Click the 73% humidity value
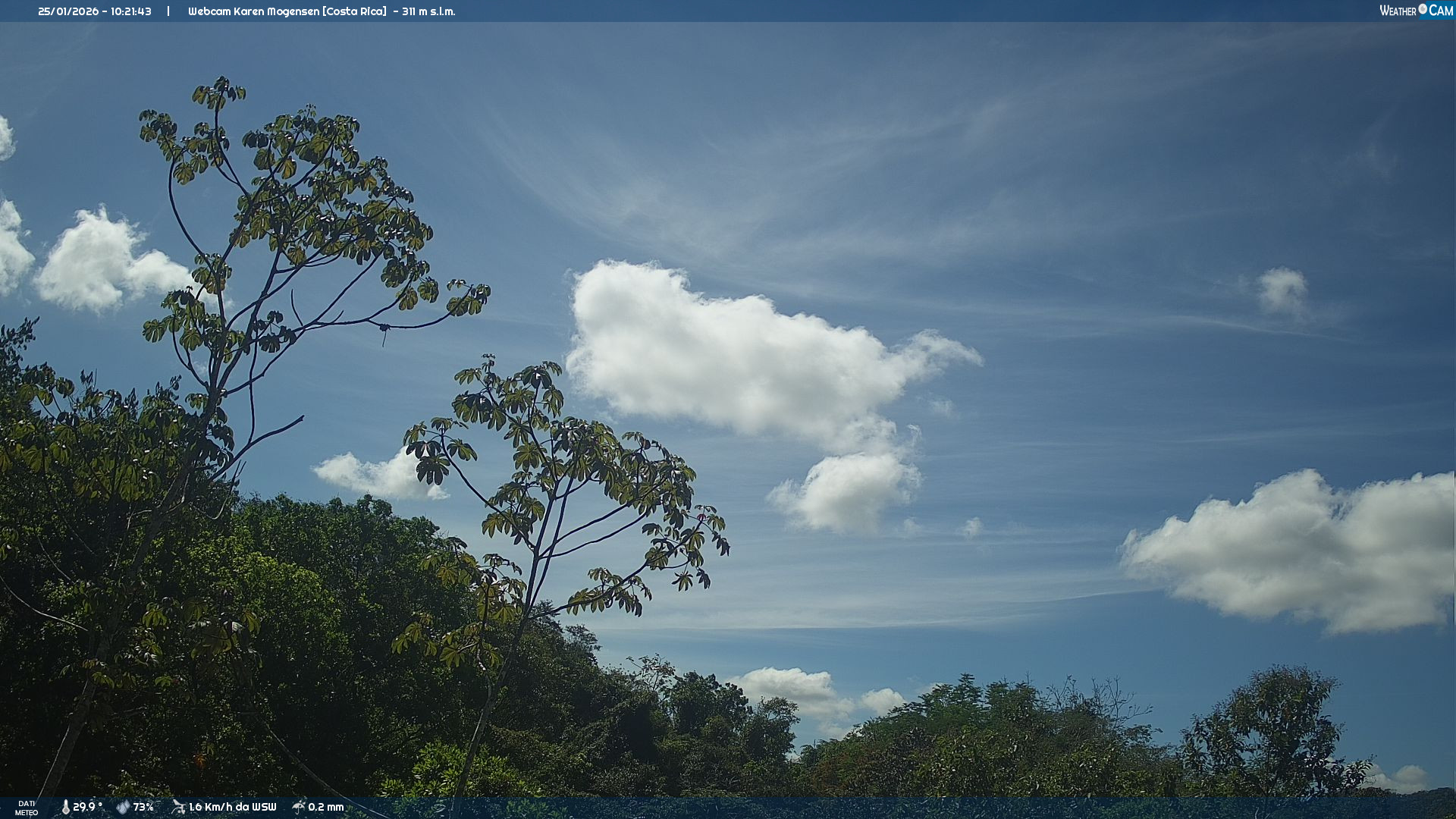Viewport: 1456px width, 819px height. tap(143, 807)
